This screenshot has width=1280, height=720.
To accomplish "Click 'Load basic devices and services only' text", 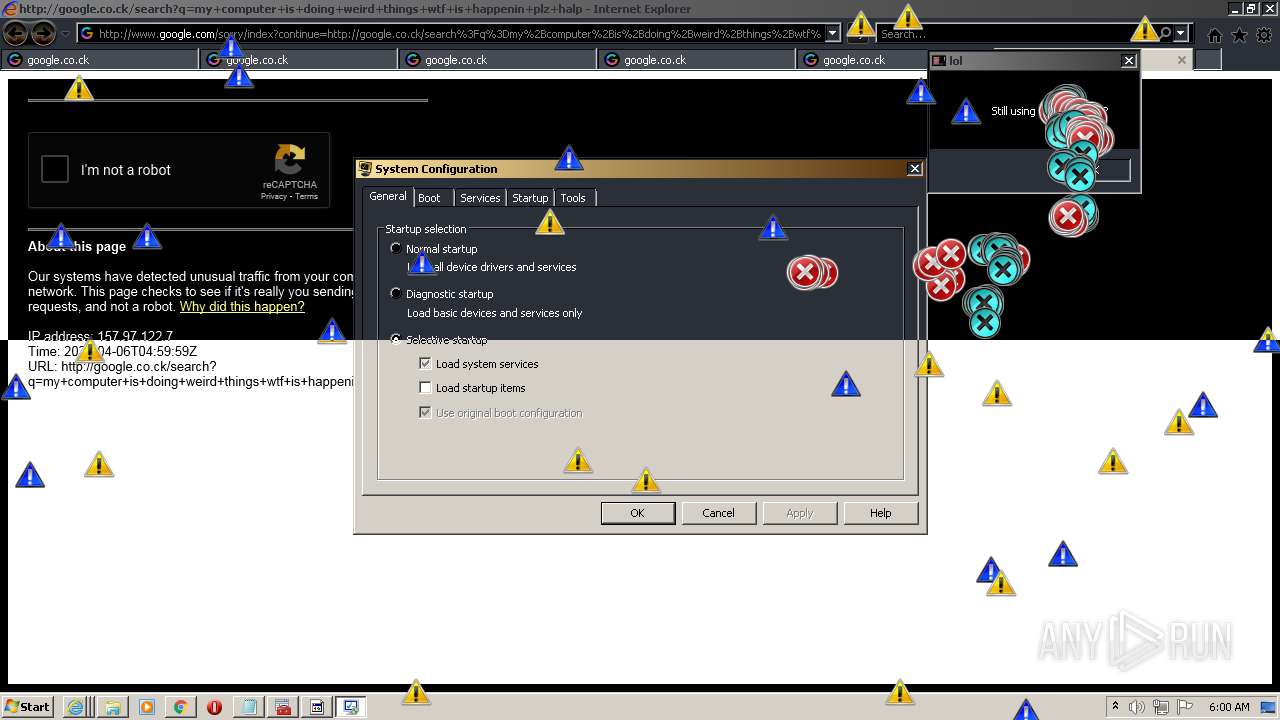I will pyautogui.click(x=494, y=313).
